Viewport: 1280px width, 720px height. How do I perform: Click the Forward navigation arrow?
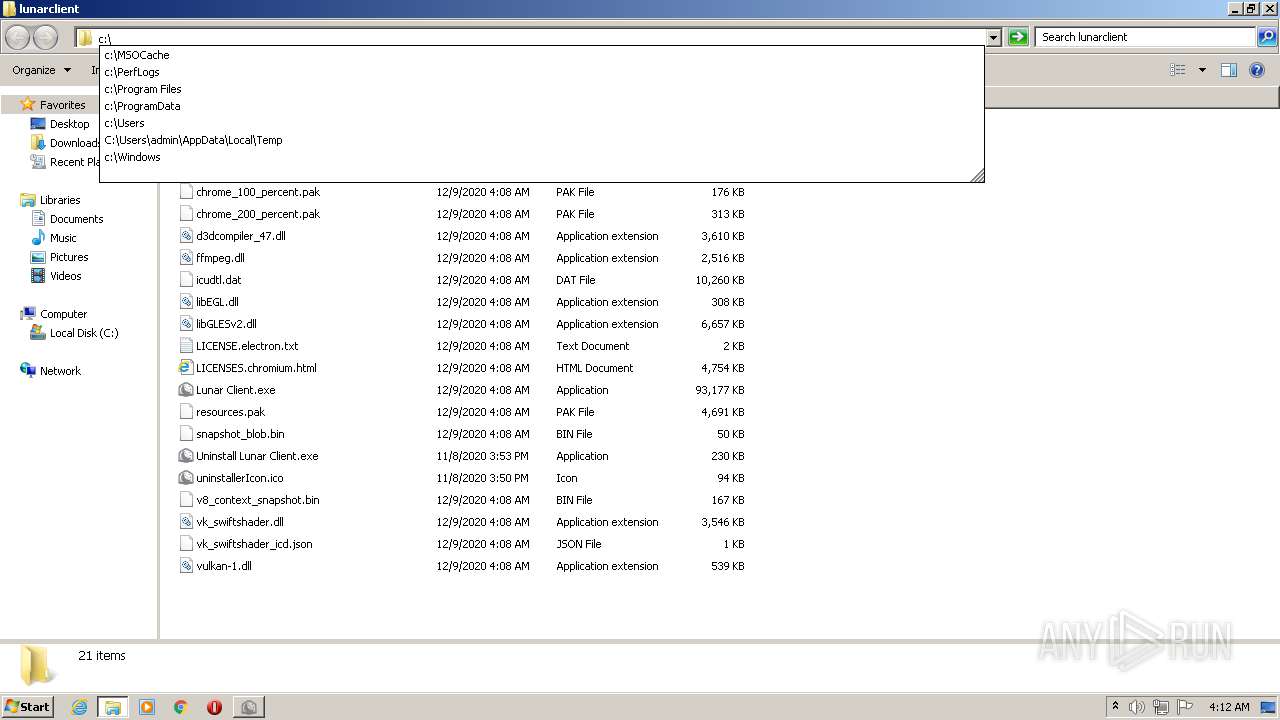pos(46,37)
